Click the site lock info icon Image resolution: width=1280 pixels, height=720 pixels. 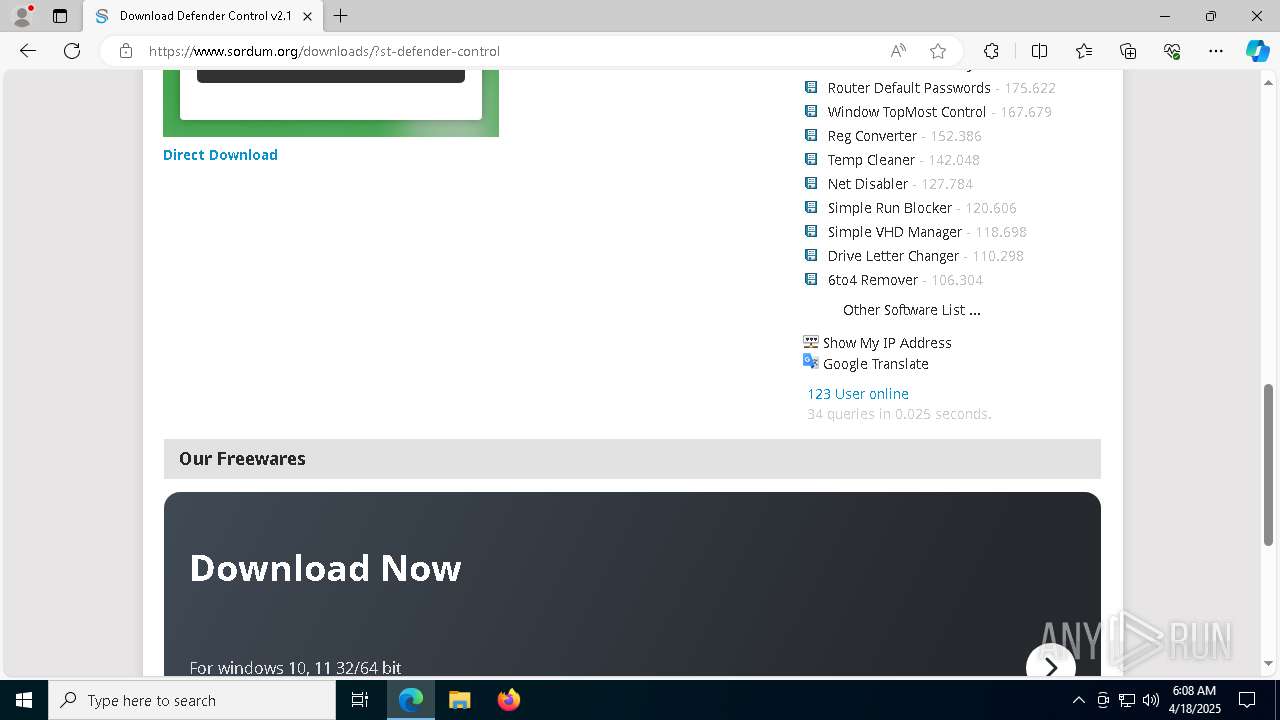click(126, 51)
